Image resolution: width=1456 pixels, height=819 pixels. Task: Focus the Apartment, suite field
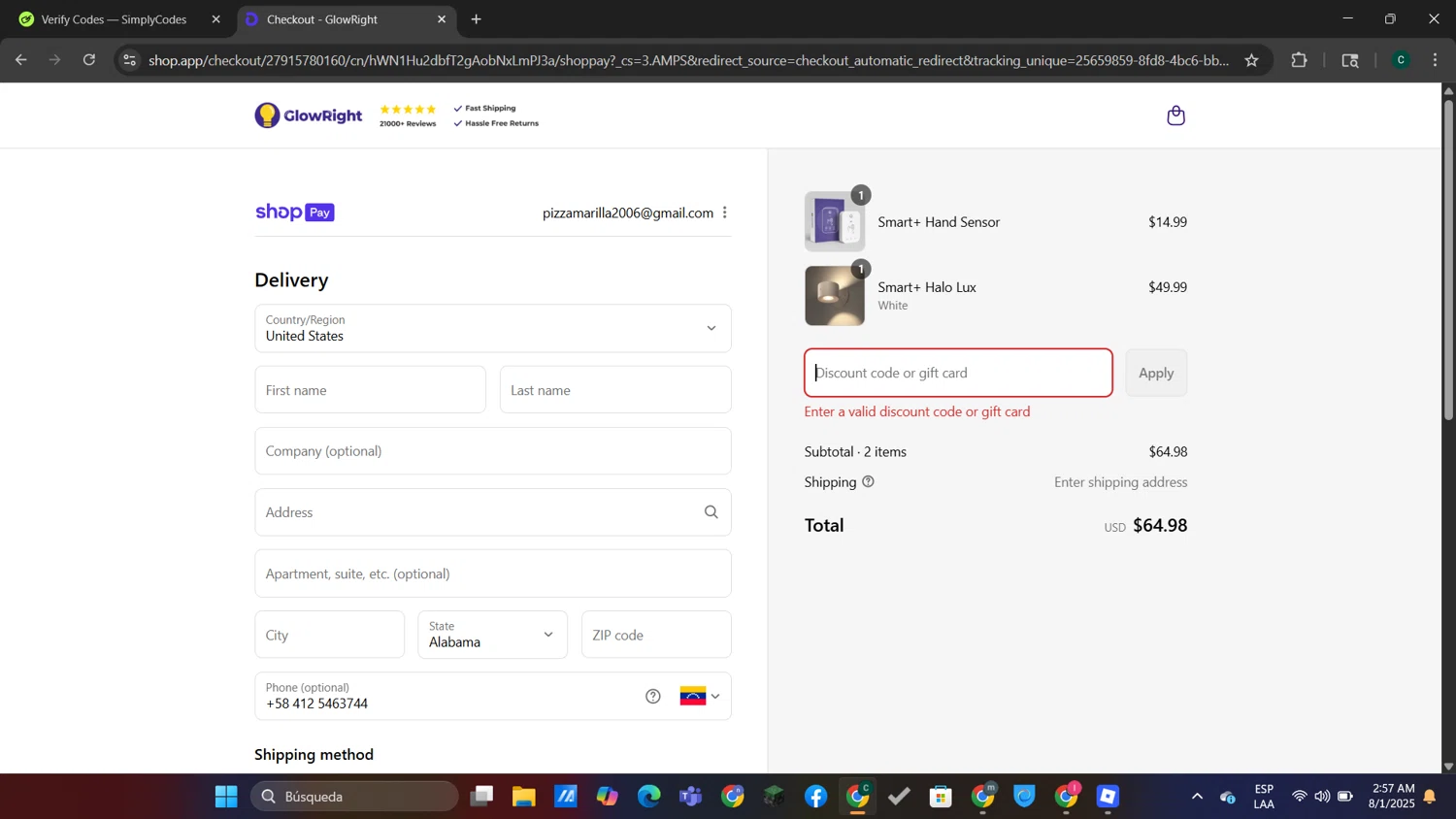pos(493,573)
